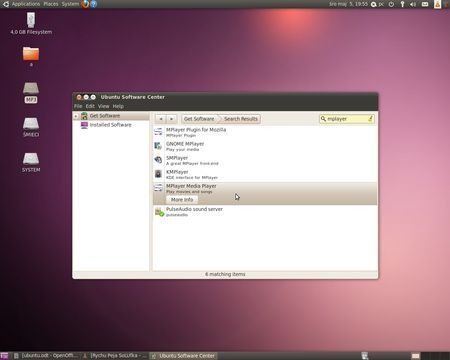450x360 pixels.
Task: Switch to the Rychu Peja taskbar window
Action: (x=114, y=356)
